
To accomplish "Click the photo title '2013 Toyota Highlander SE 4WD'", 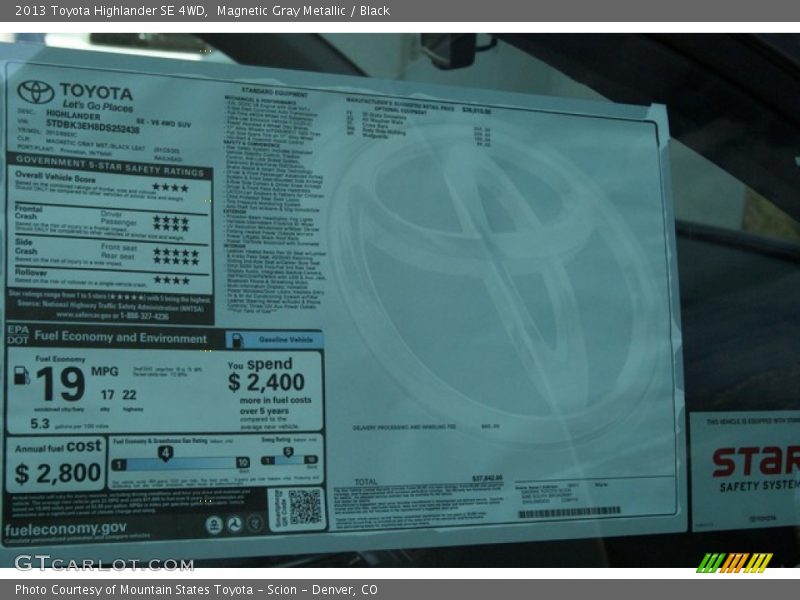I will pos(111,11).
